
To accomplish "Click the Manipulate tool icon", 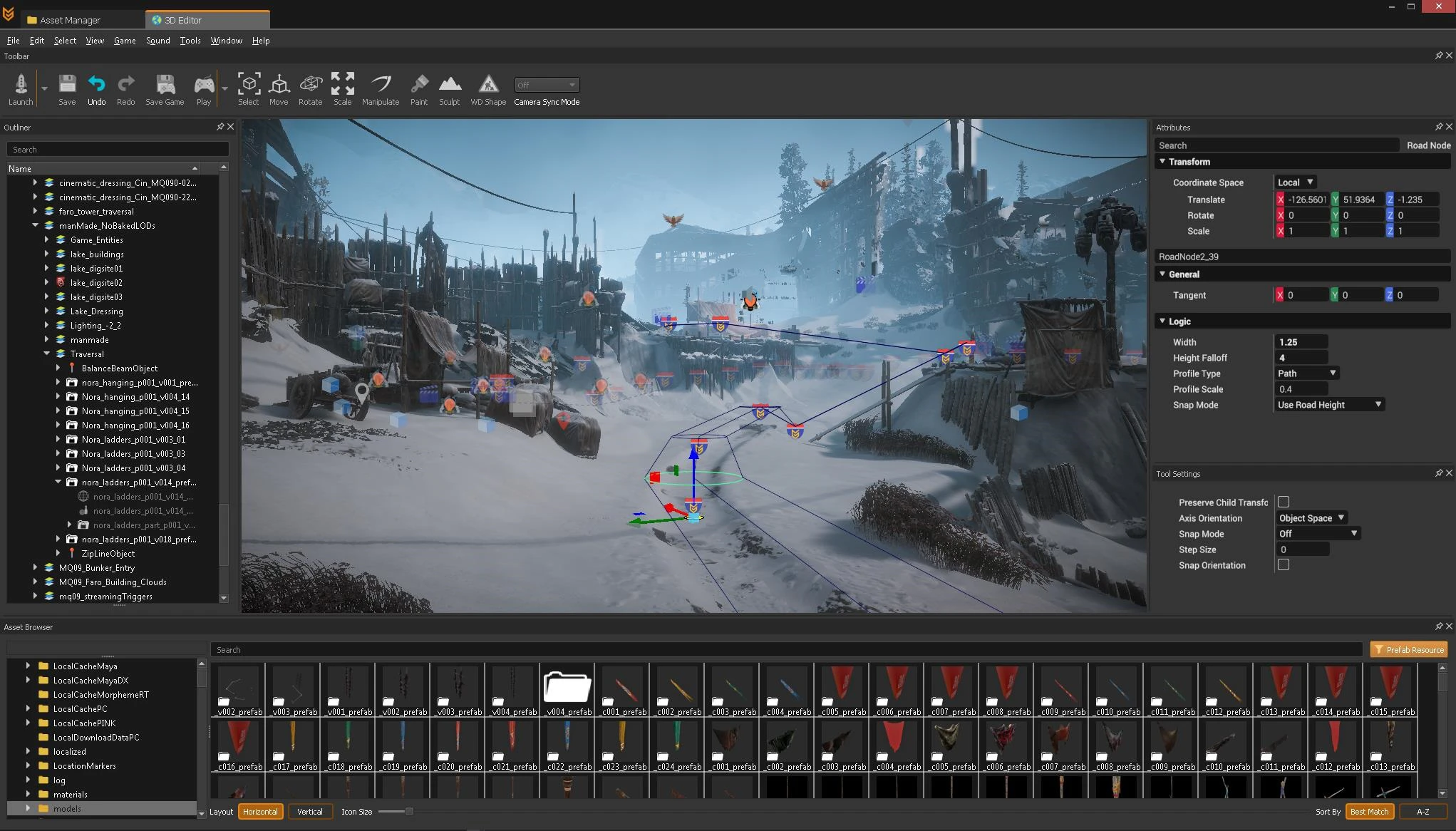I will tap(381, 85).
